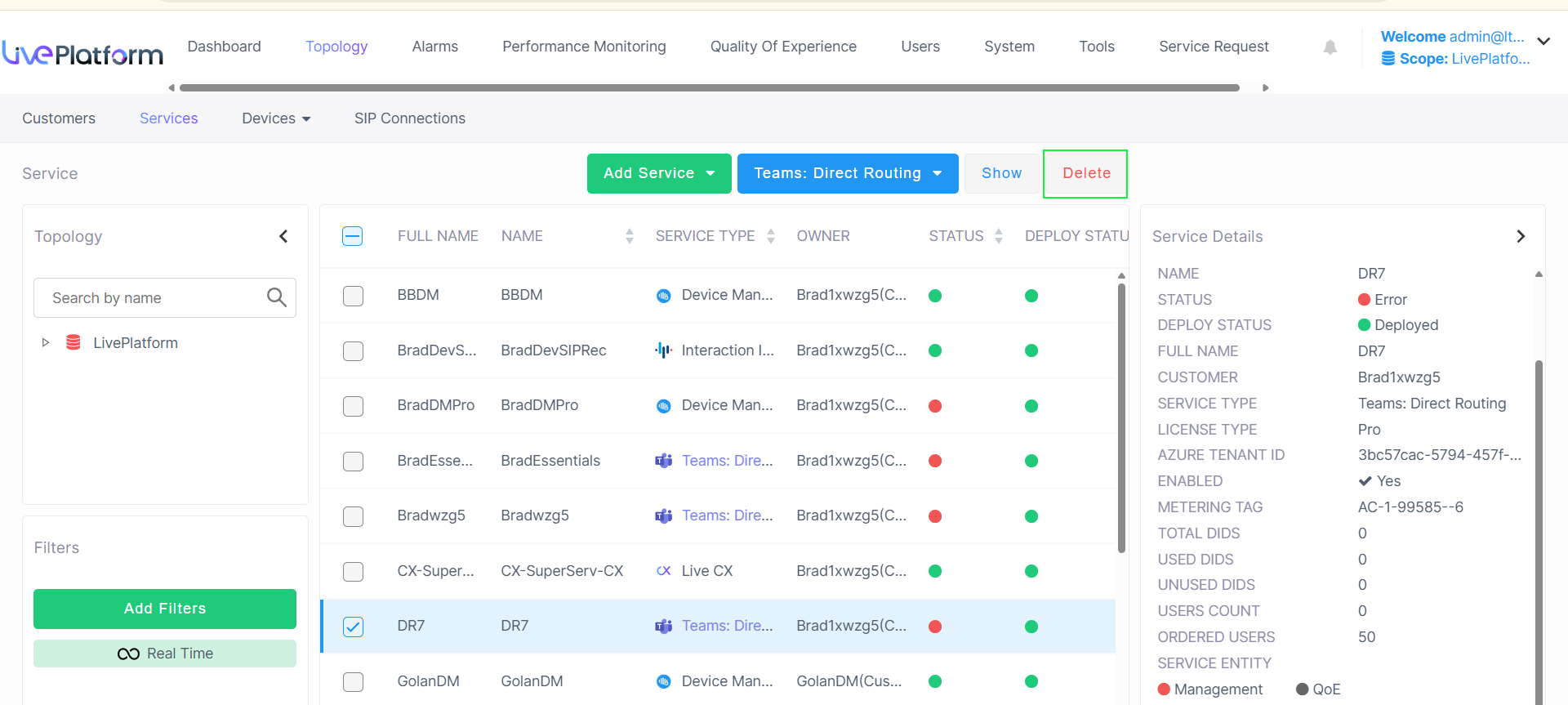Image resolution: width=1568 pixels, height=705 pixels.
Task: Open the Add Service dropdown
Action: click(x=659, y=173)
